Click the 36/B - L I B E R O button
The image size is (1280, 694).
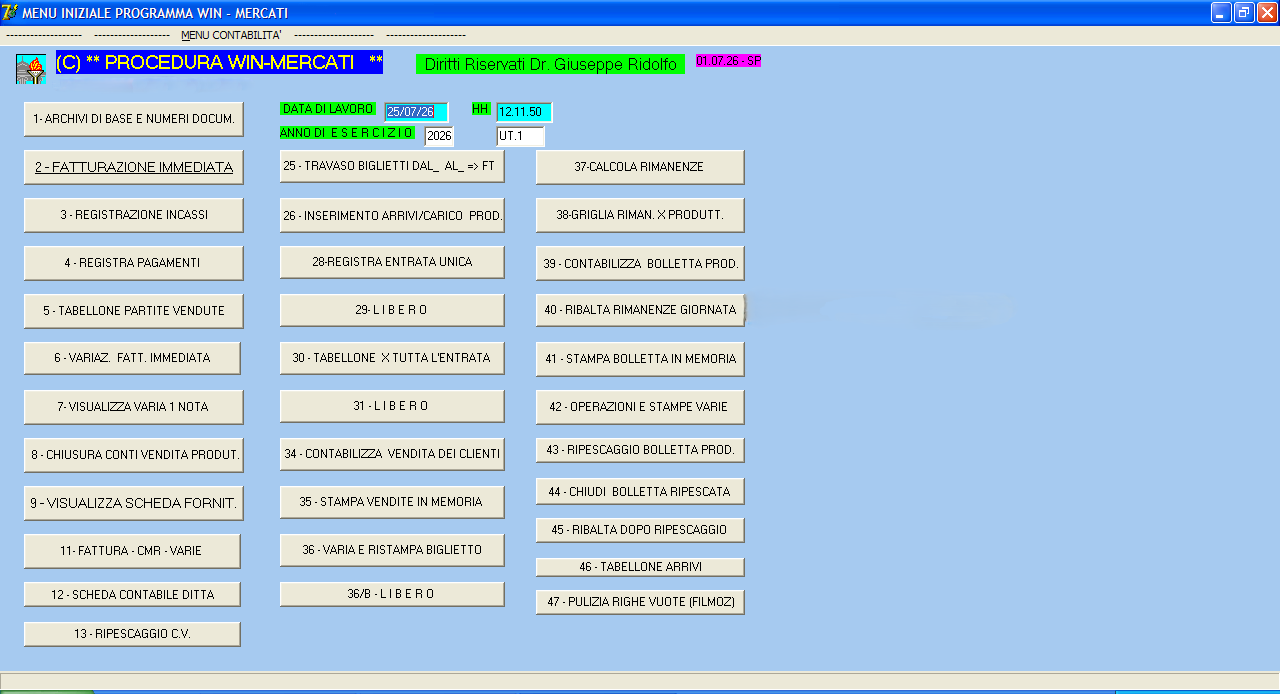tap(392, 594)
